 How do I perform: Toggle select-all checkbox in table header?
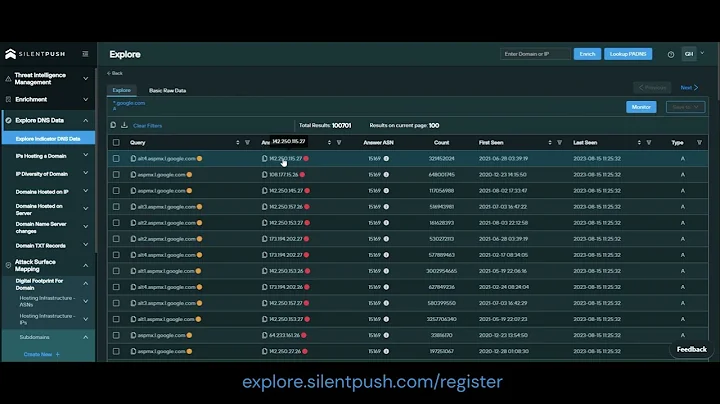click(116, 142)
